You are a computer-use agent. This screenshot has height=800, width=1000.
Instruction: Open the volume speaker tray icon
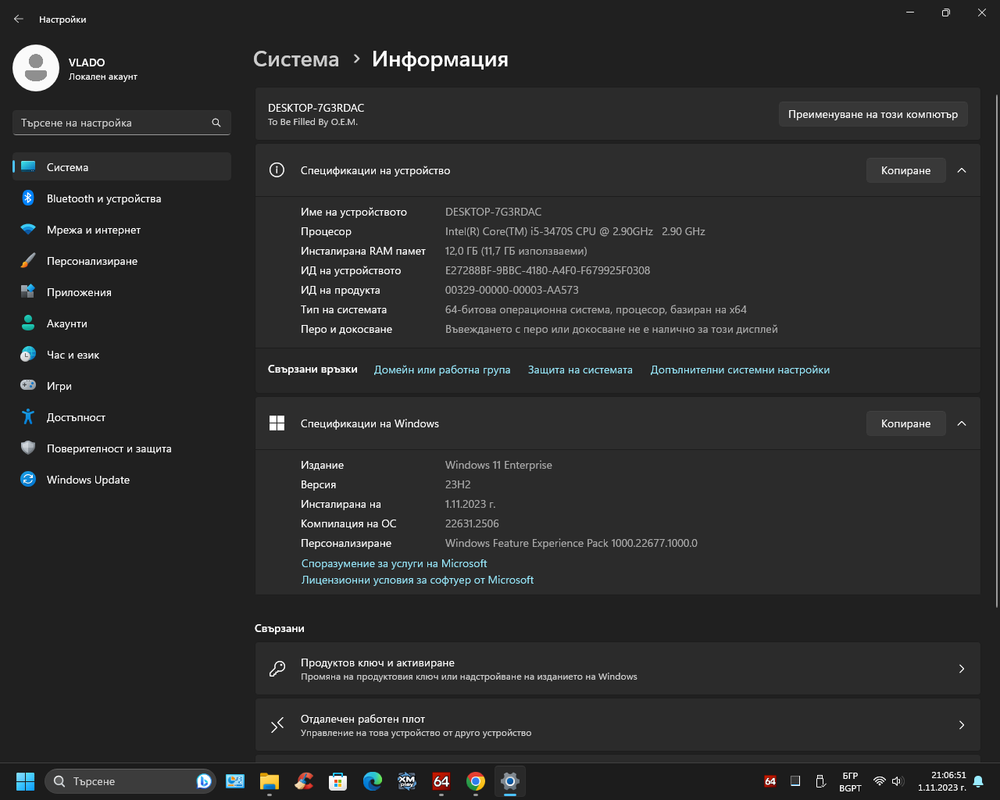pyautogui.click(x=897, y=781)
